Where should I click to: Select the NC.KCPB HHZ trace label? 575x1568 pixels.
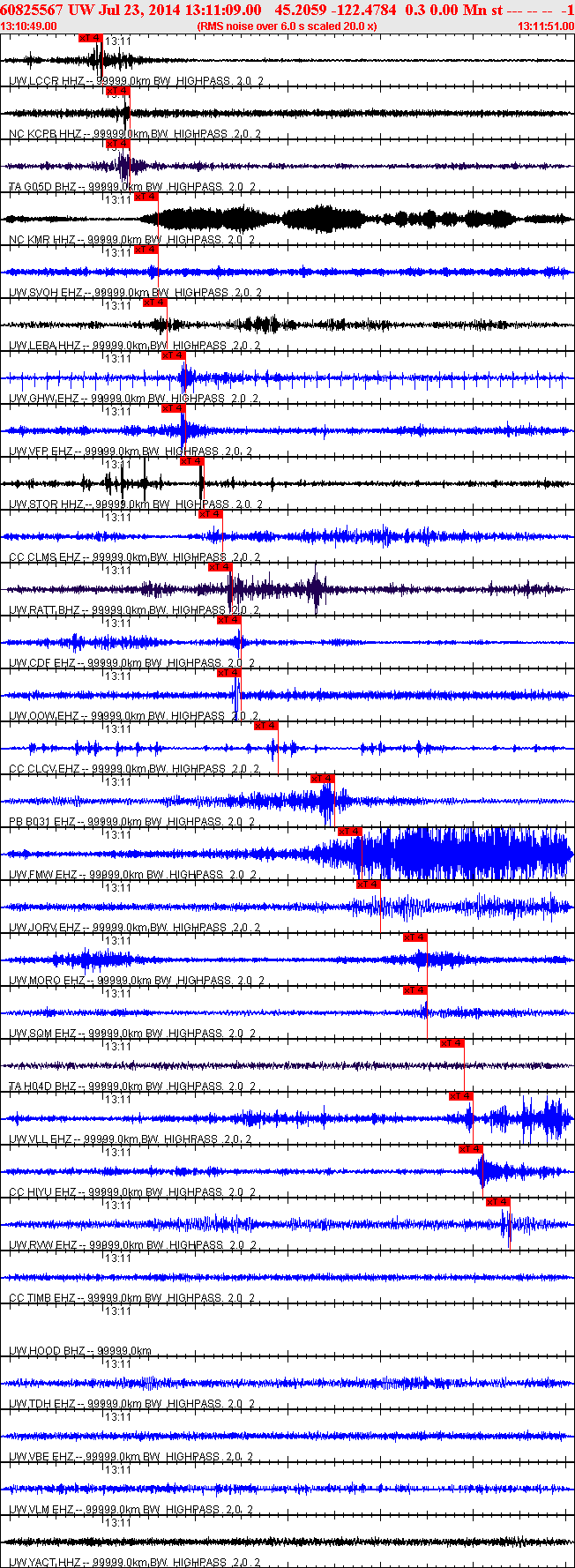pyautogui.click(x=134, y=134)
